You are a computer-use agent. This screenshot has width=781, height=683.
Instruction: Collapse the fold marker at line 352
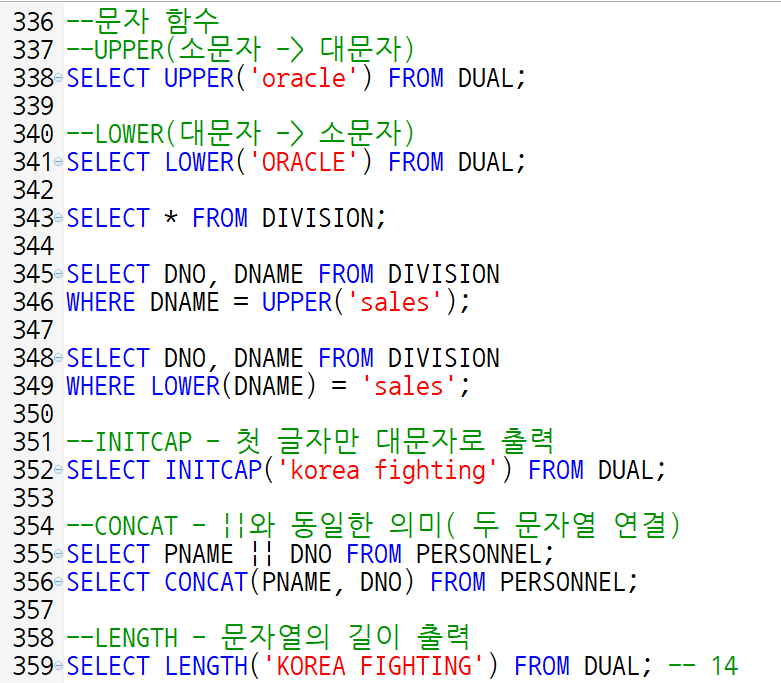click(x=58, y=469)
